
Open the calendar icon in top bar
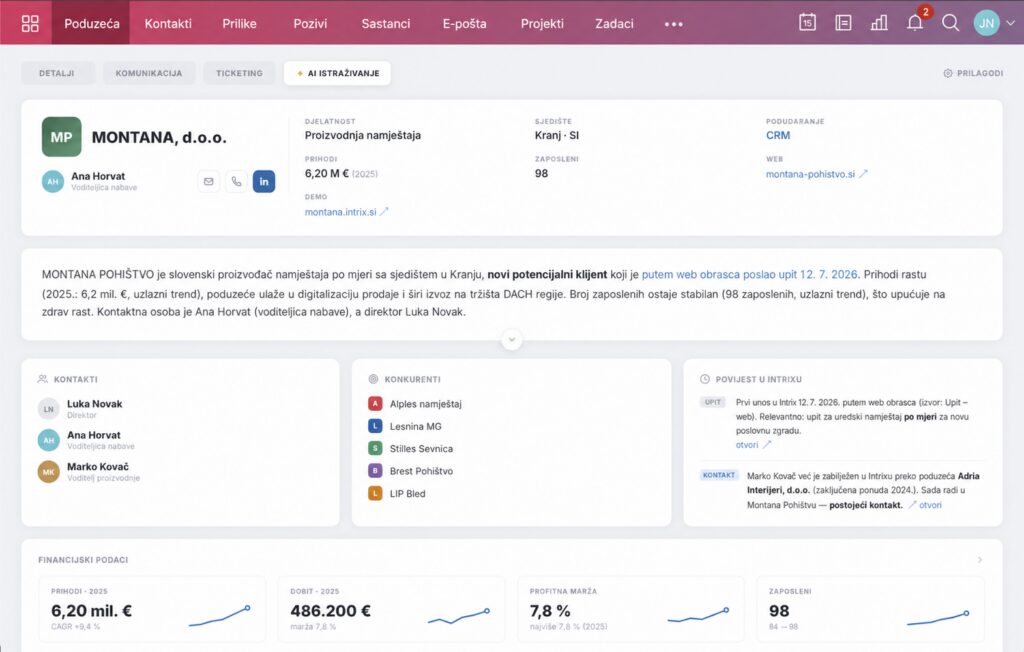pyautogui.click(x=807, y=22)
